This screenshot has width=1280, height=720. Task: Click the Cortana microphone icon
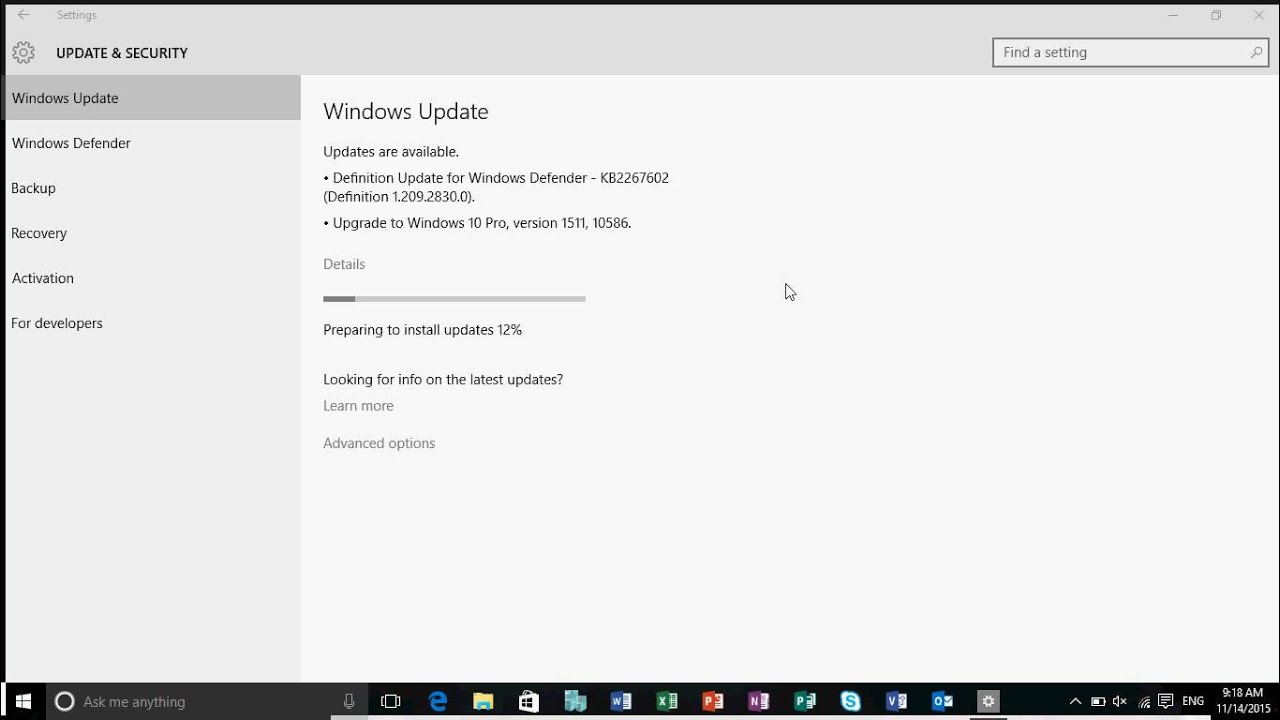(x=348, y=702)
